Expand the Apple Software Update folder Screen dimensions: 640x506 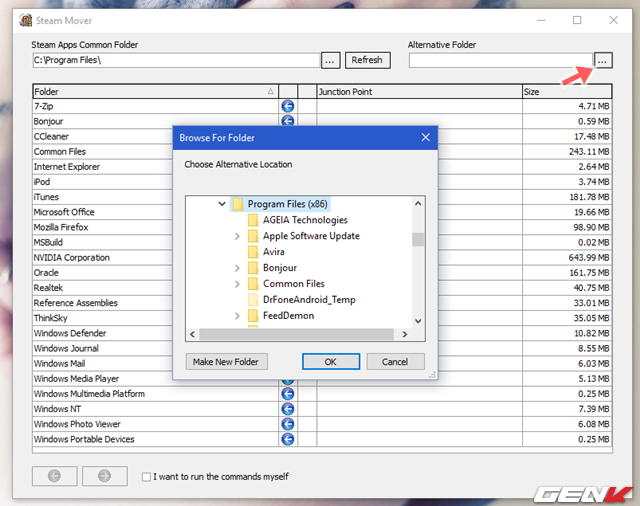coord(237,236)
